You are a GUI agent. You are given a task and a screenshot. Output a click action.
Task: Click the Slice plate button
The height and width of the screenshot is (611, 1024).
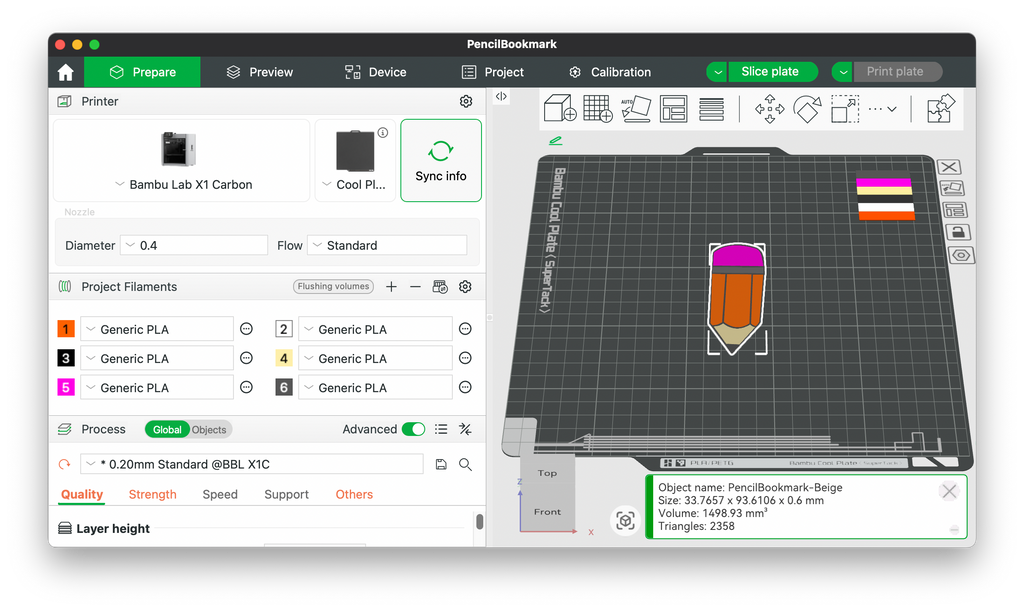771,72
